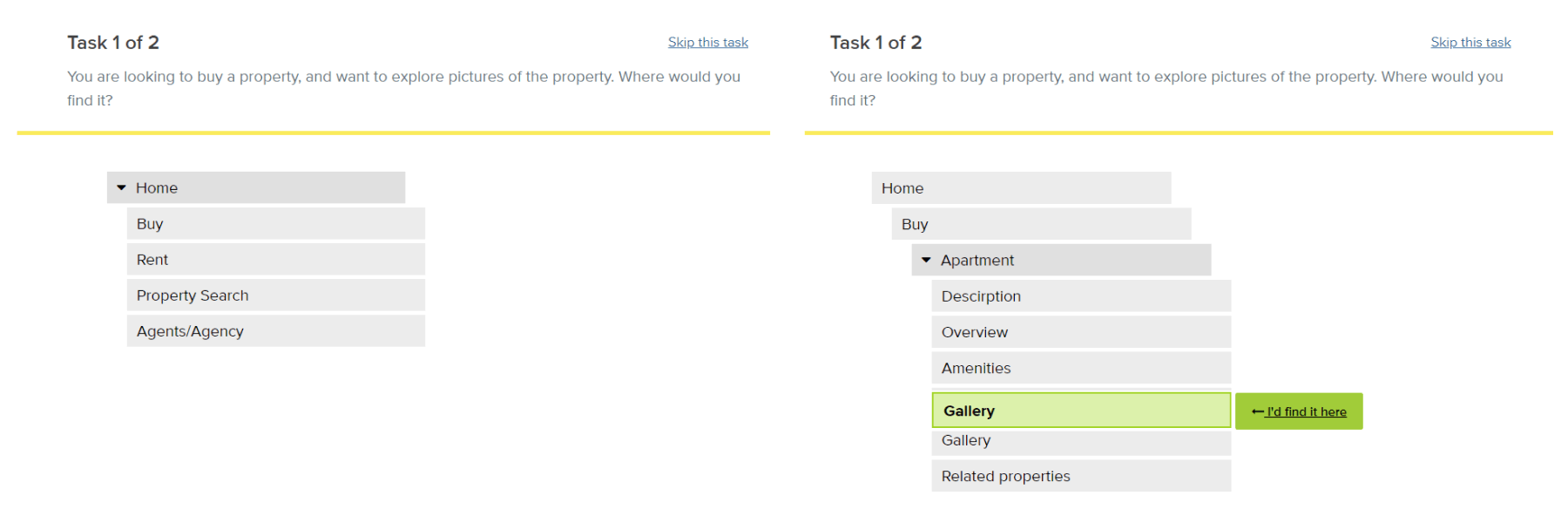Click the Apartment label in right tree
The width and height of the screenshot is (1568, 523).
pos(977,260)
